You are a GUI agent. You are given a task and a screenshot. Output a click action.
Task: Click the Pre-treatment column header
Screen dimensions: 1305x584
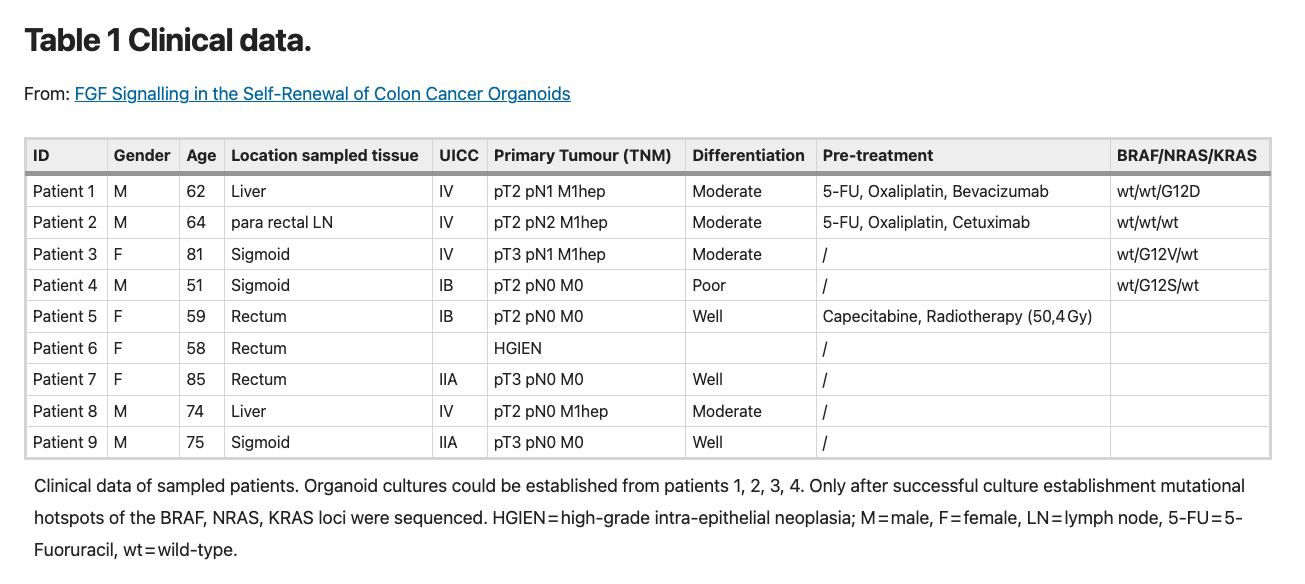click(x=877, y=155)
